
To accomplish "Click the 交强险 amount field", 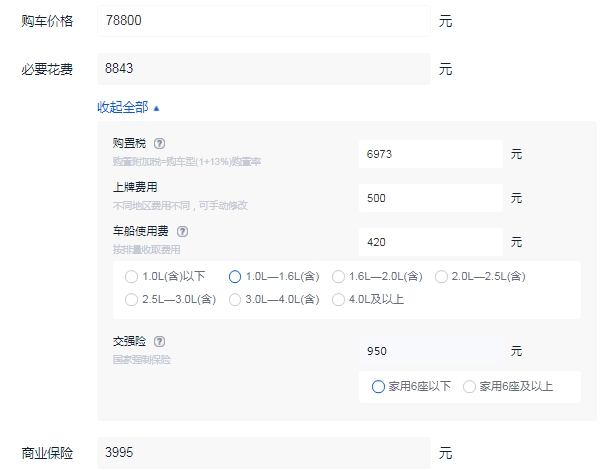I will tap(431, 351).
